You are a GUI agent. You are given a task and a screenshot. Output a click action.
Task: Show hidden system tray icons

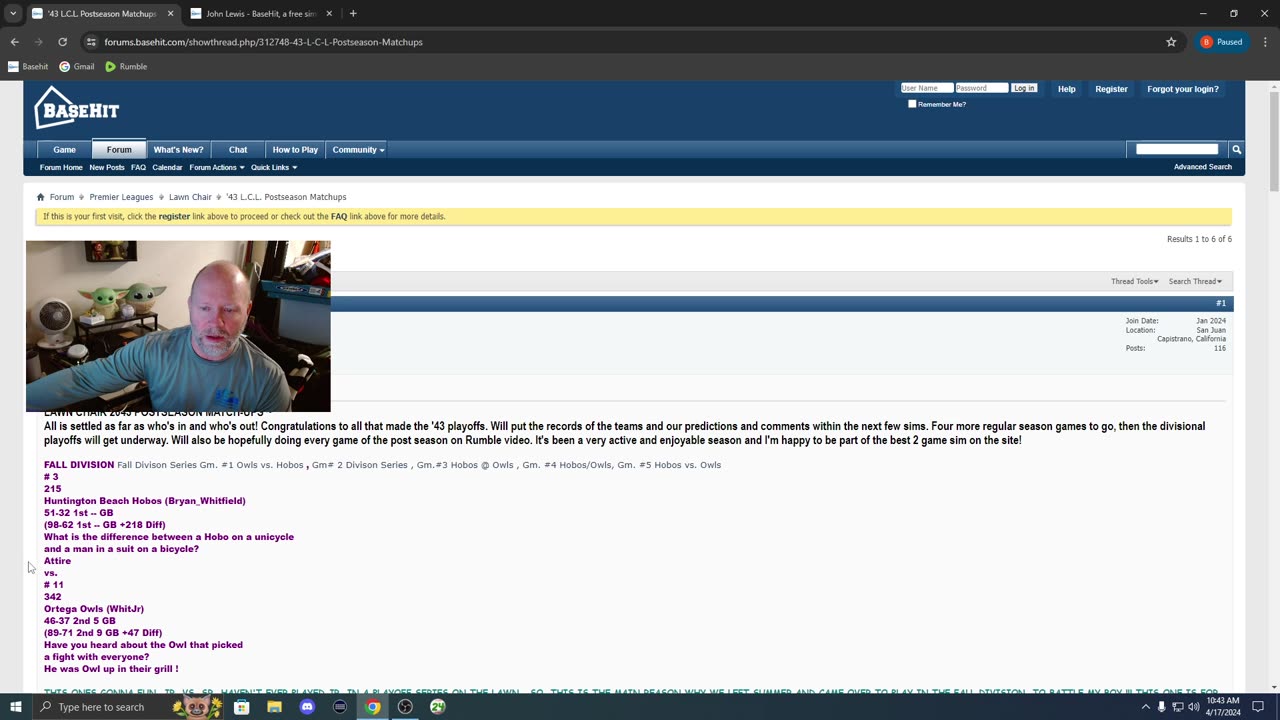pyautogui.click(x=1146, y=707)
